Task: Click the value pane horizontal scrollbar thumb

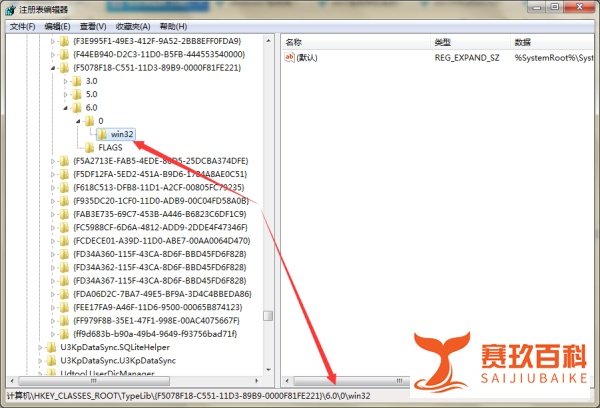Action: click(x=351, y=381)
